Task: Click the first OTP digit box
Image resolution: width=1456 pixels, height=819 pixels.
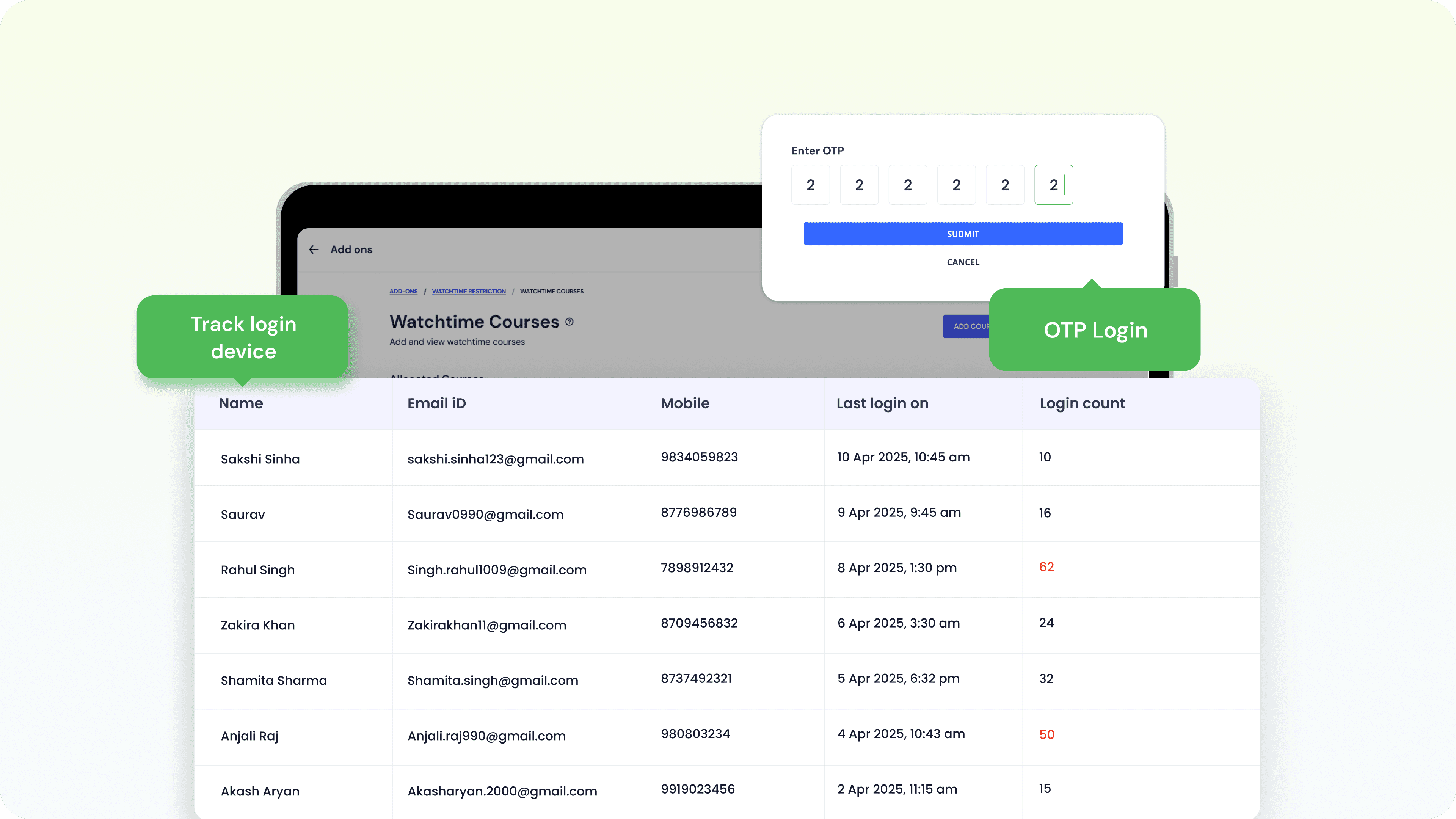Action: coord(810,185)
